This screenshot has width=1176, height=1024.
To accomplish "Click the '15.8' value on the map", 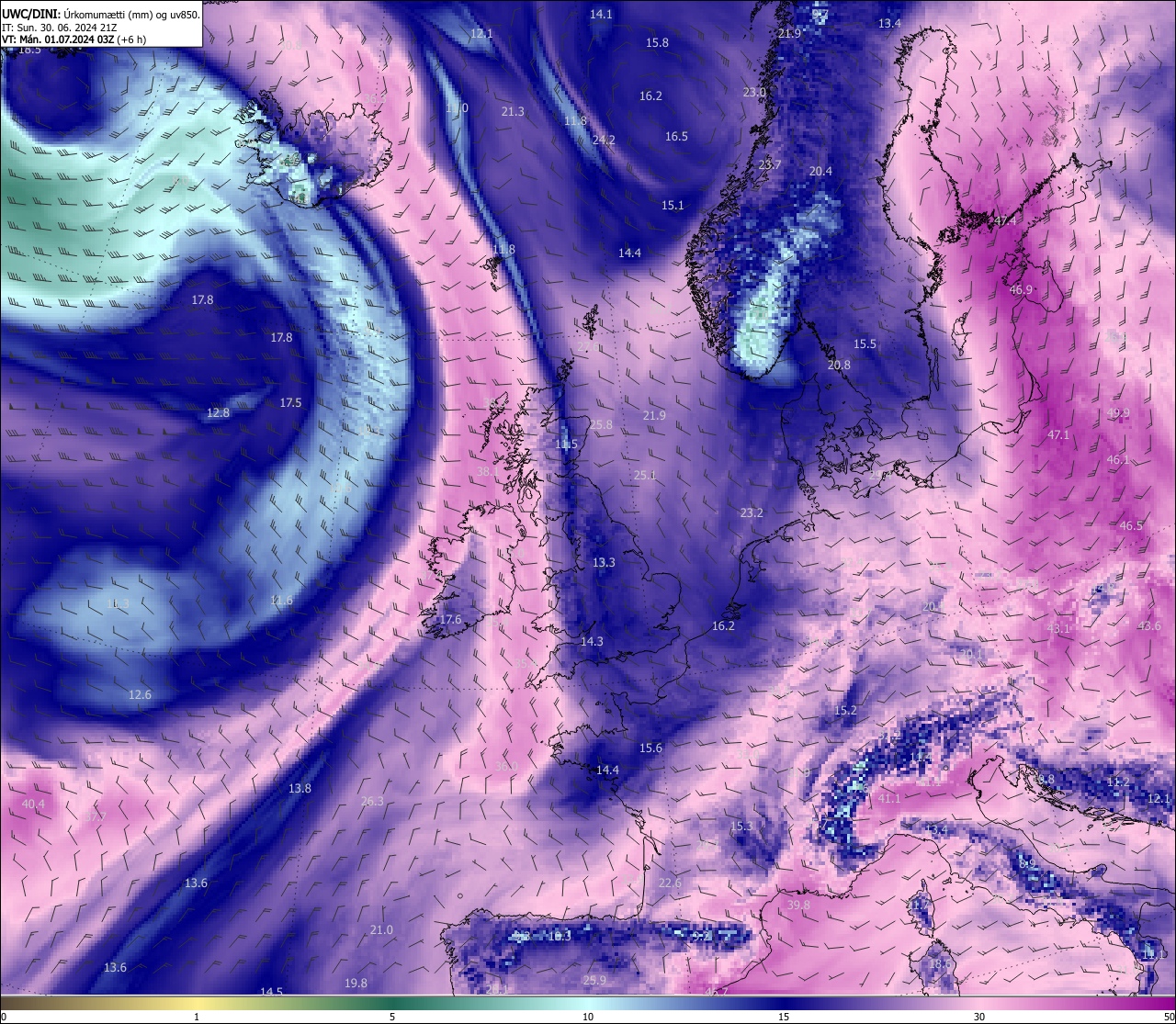I will click(x=657, y=42).
